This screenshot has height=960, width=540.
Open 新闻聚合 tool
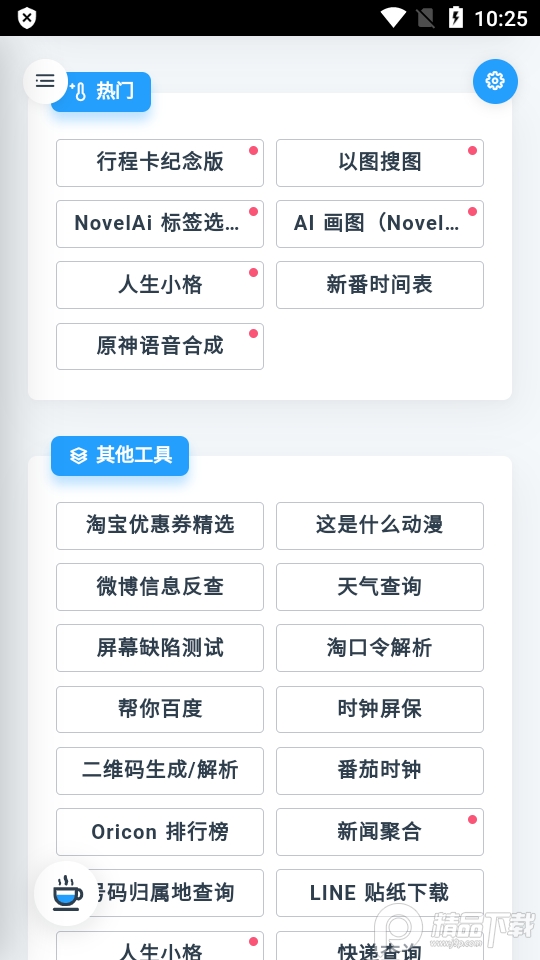(380, 832)
